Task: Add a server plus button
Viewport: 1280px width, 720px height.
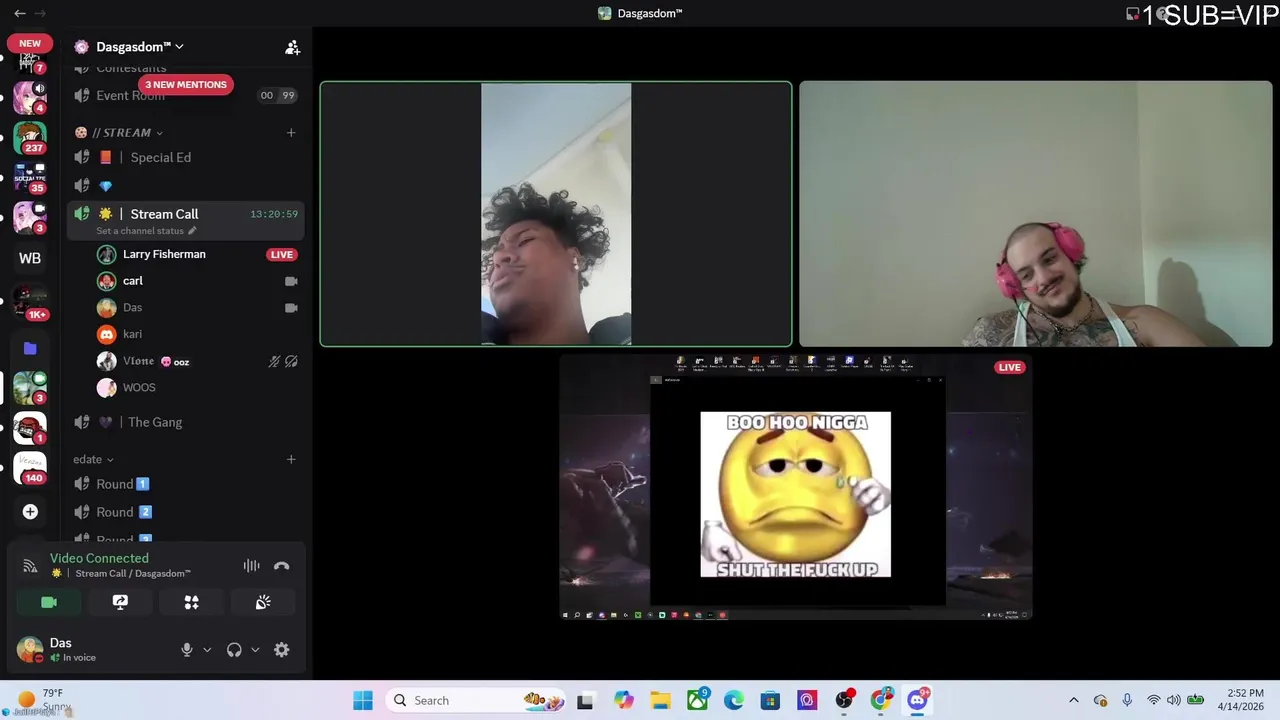Action: click(30, 512)
